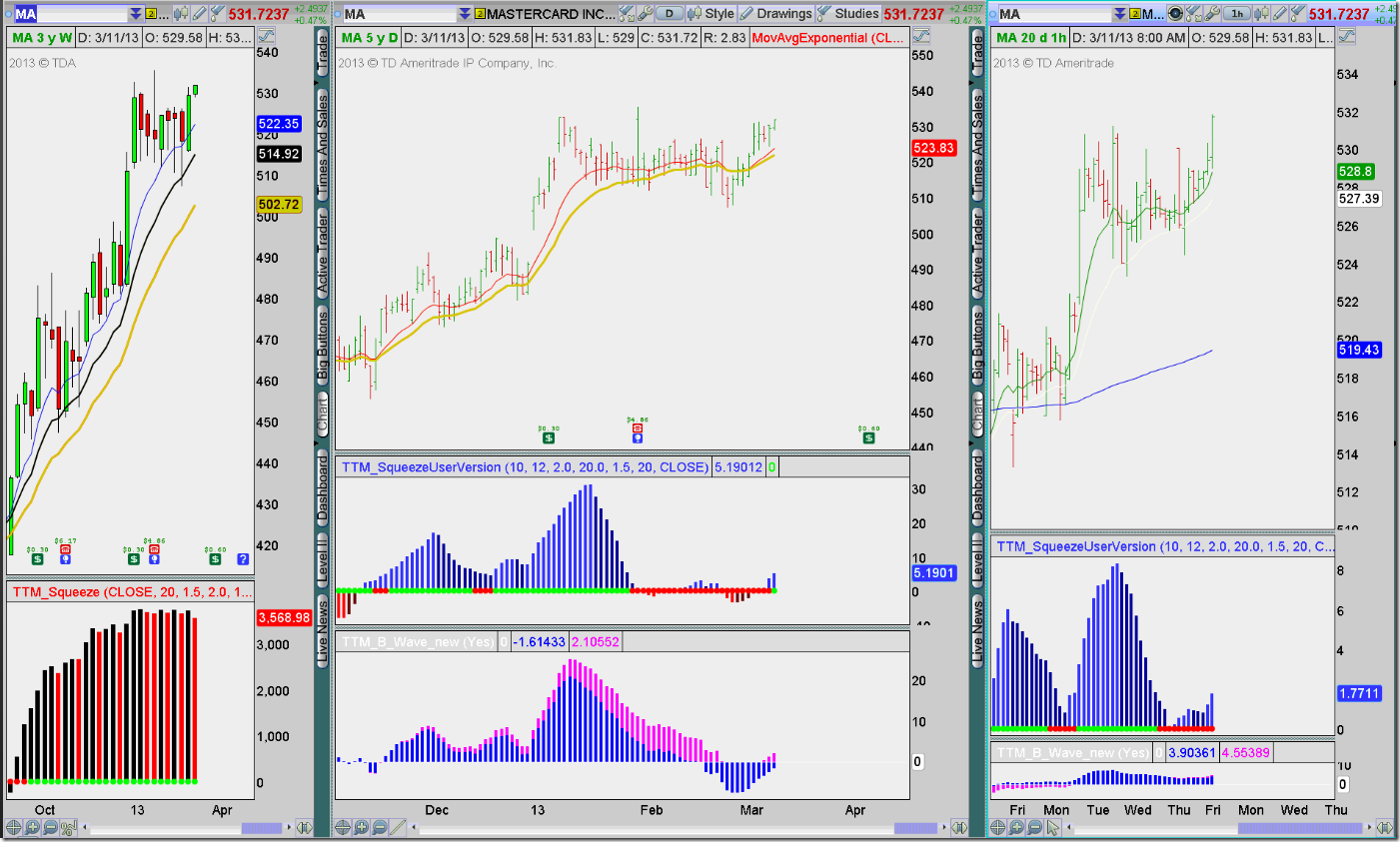Zoom out using magnifier below middle chart

[380, 828]
